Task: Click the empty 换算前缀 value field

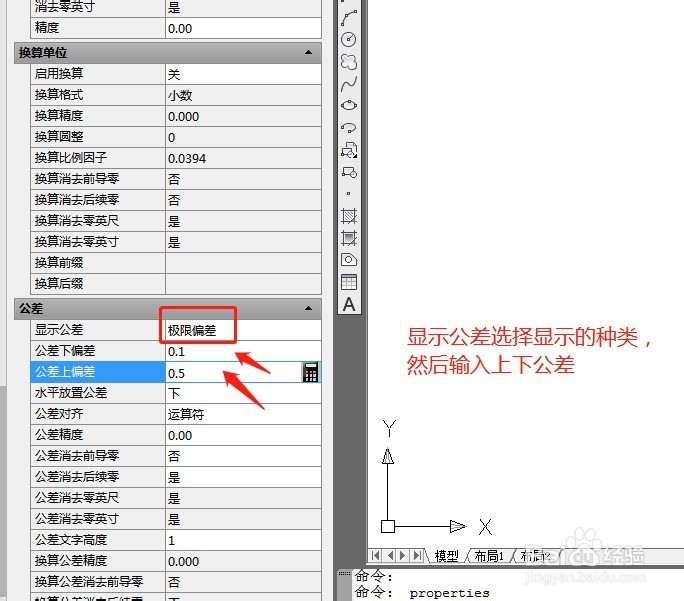Action: 243,263
